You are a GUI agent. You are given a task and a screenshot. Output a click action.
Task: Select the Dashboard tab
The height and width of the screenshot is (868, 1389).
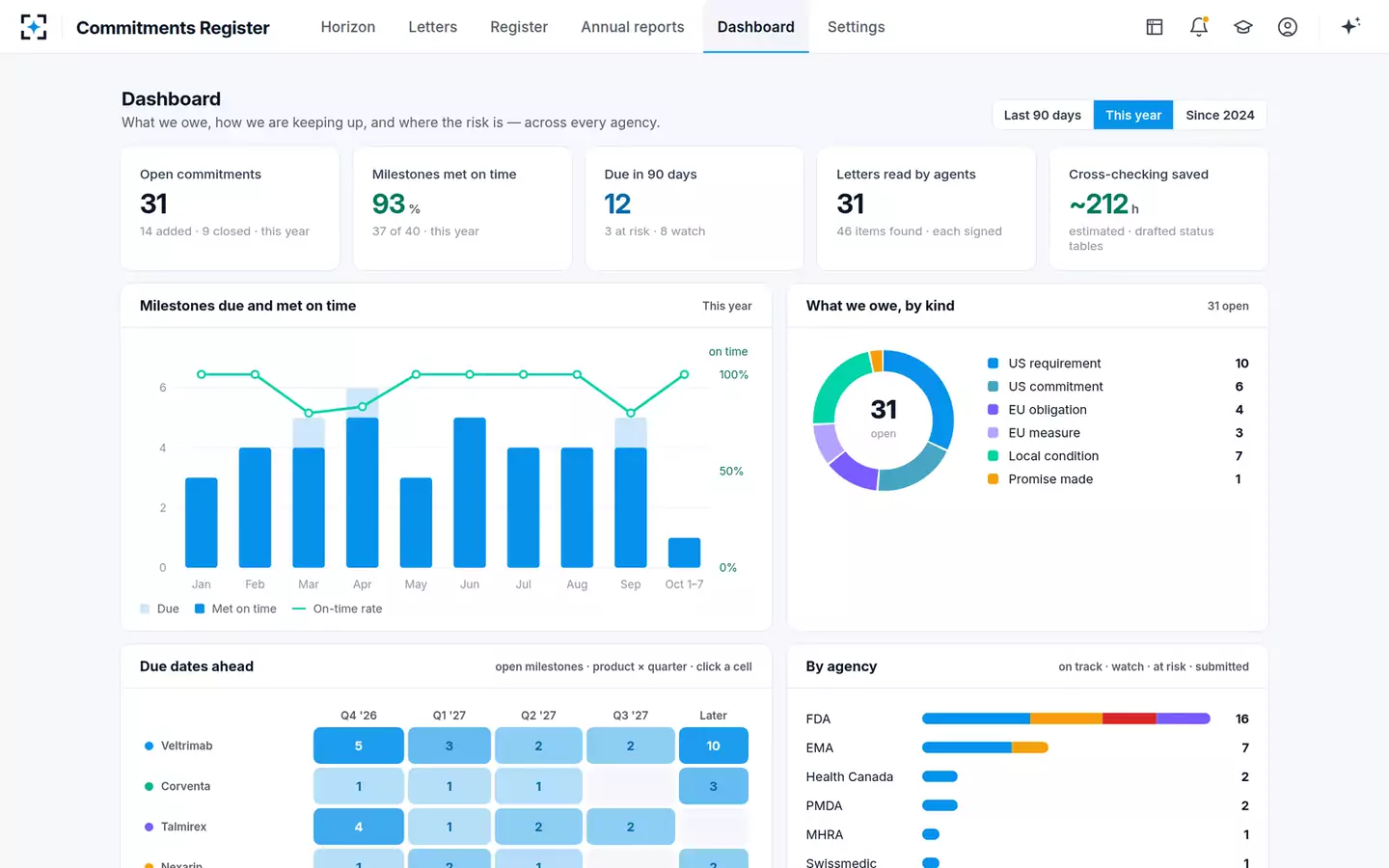coord(756,27)
